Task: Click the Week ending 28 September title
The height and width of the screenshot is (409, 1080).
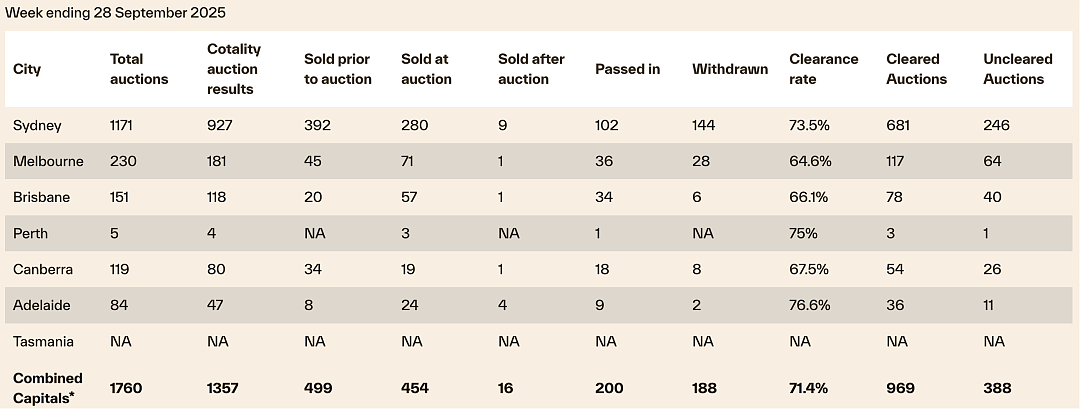Action: (115, 12)
